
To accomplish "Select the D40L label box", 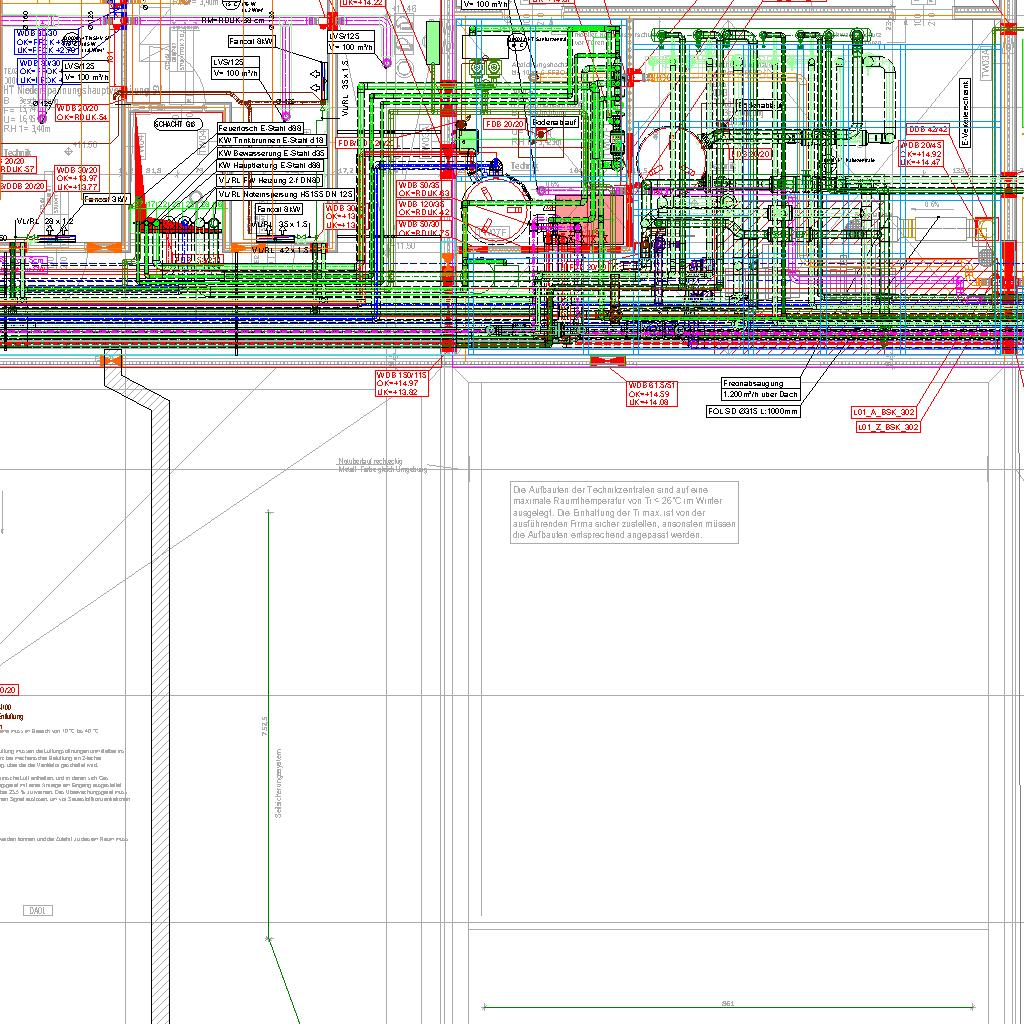I will point(40,910).
